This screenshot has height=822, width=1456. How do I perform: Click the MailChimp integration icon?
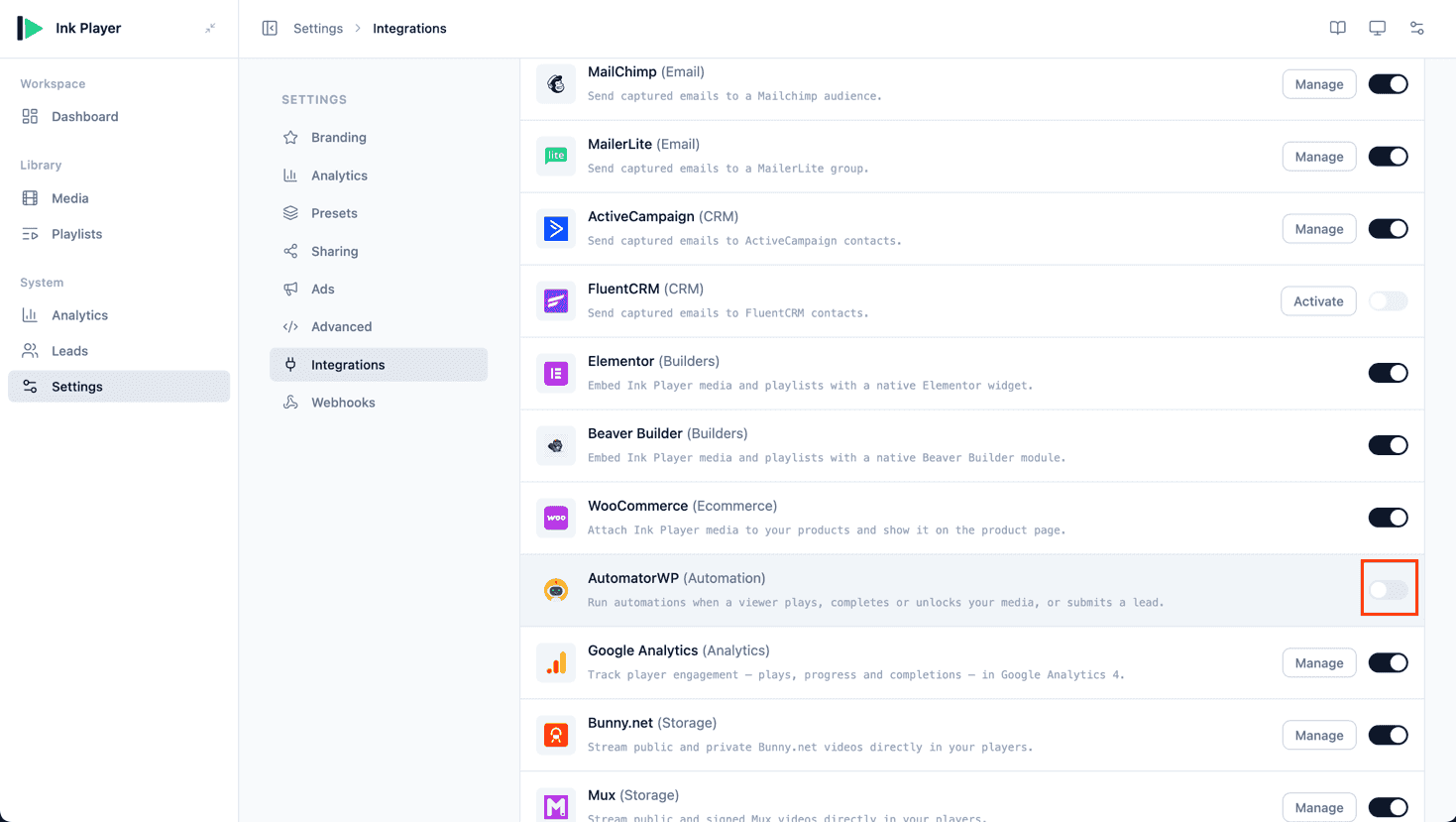[556, 84]
